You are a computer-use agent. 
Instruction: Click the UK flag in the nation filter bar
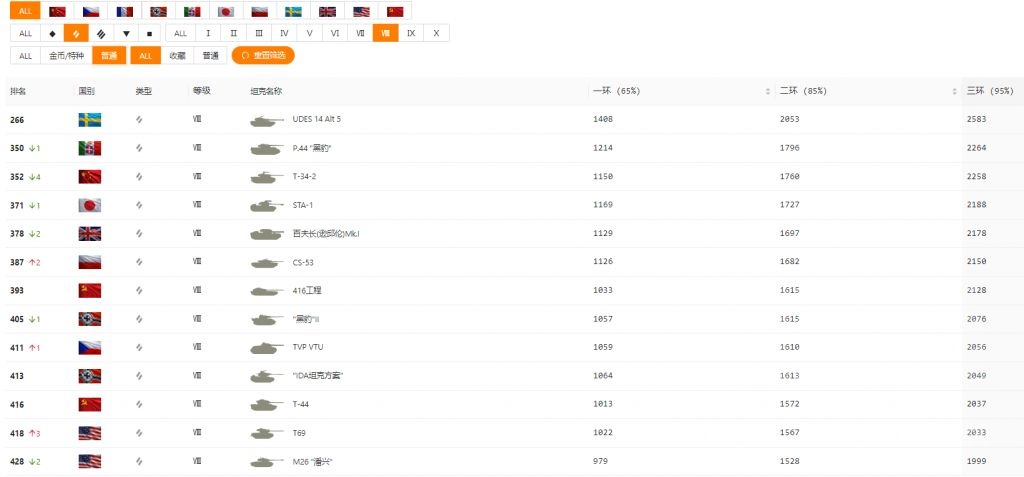point(327,11)
